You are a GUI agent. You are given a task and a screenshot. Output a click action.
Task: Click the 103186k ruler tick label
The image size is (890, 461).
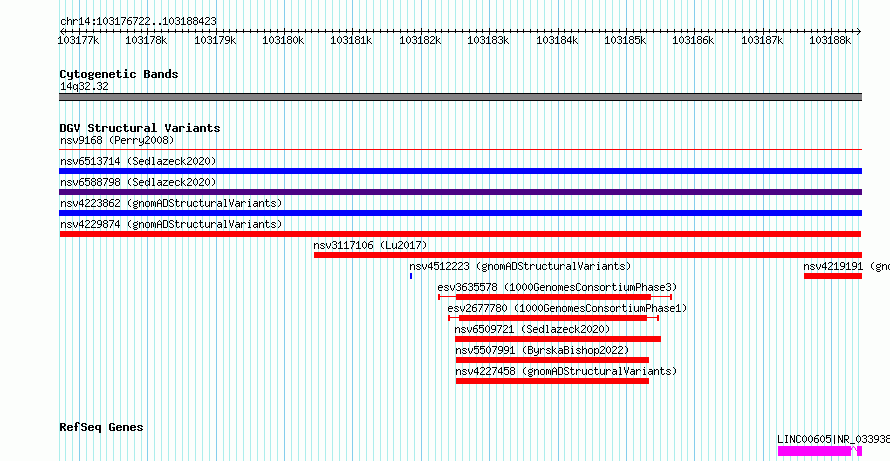tap(694, 40)
